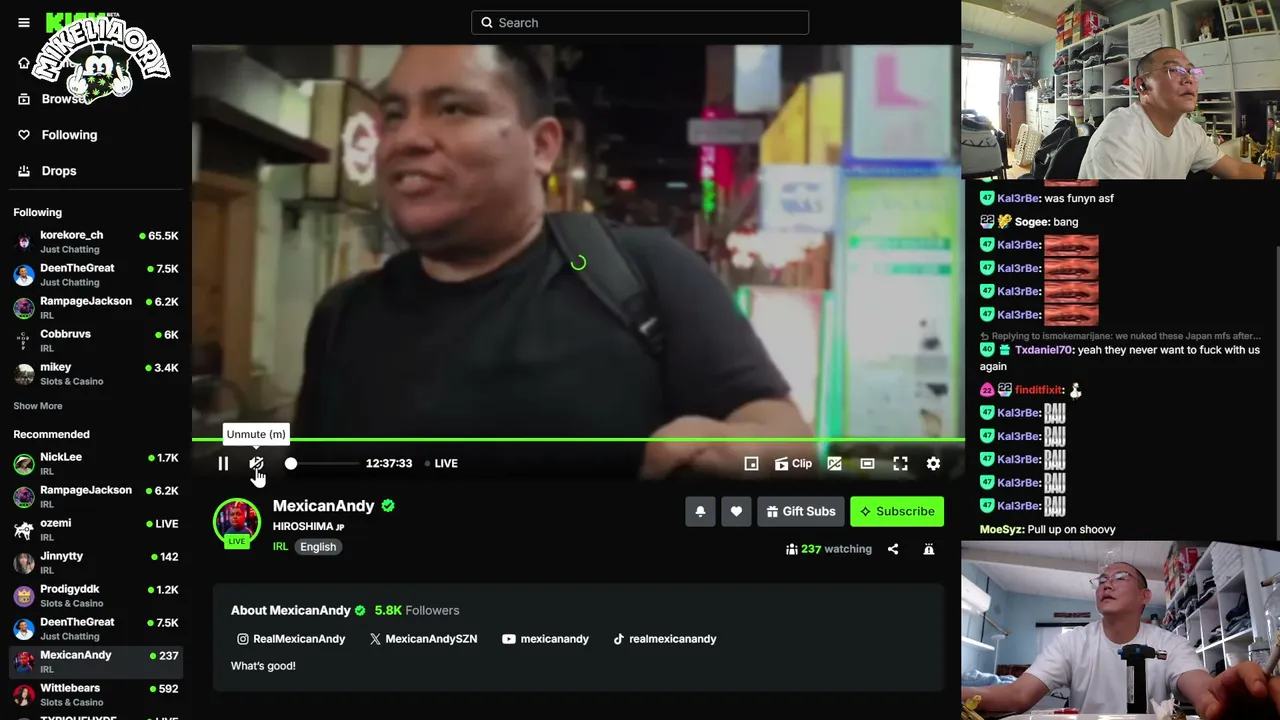
Task: Enable mini player picture-in-picture icon
Action: pyautogui.click(x=751, y=463)
